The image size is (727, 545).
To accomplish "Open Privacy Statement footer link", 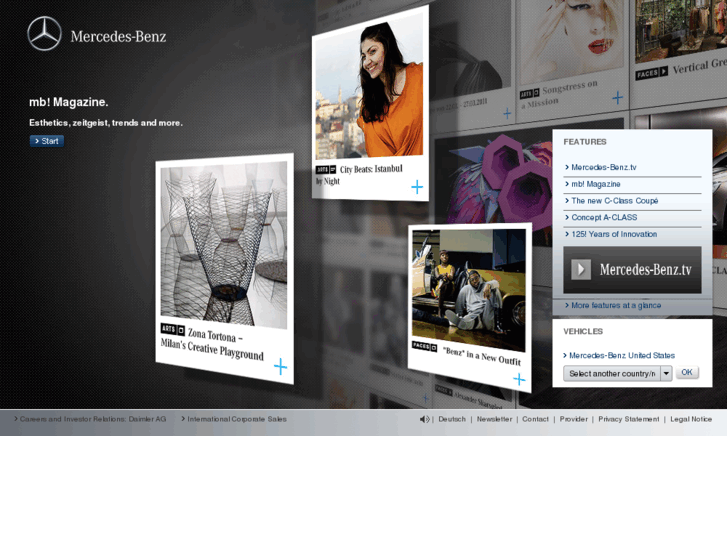I will click(629, 419).
